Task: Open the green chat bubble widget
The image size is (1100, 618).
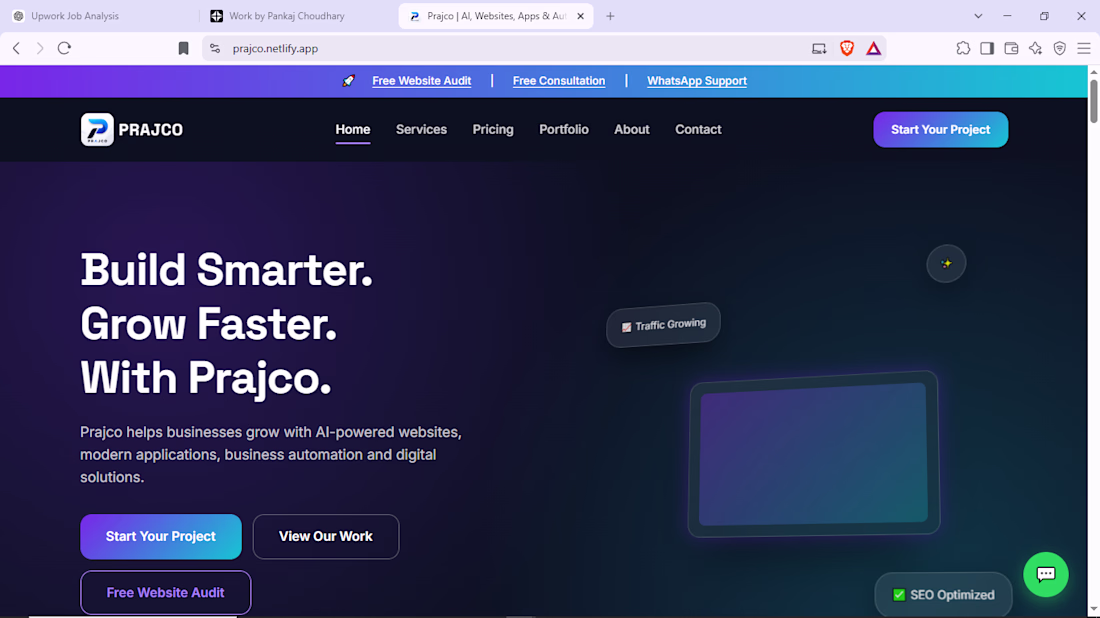Action: (1046, 575)
